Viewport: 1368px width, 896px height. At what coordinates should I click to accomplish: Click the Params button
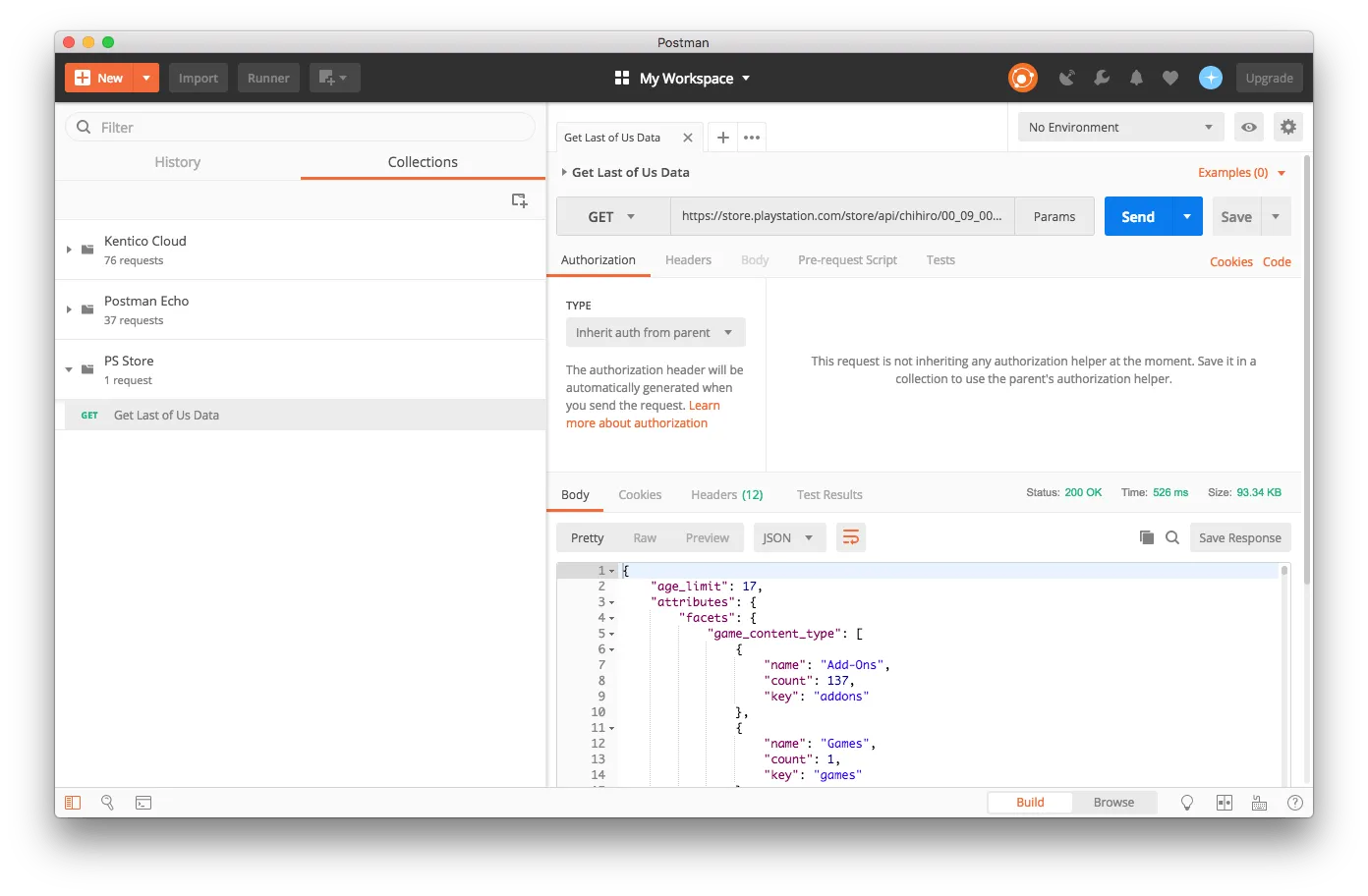[1054, 216]
